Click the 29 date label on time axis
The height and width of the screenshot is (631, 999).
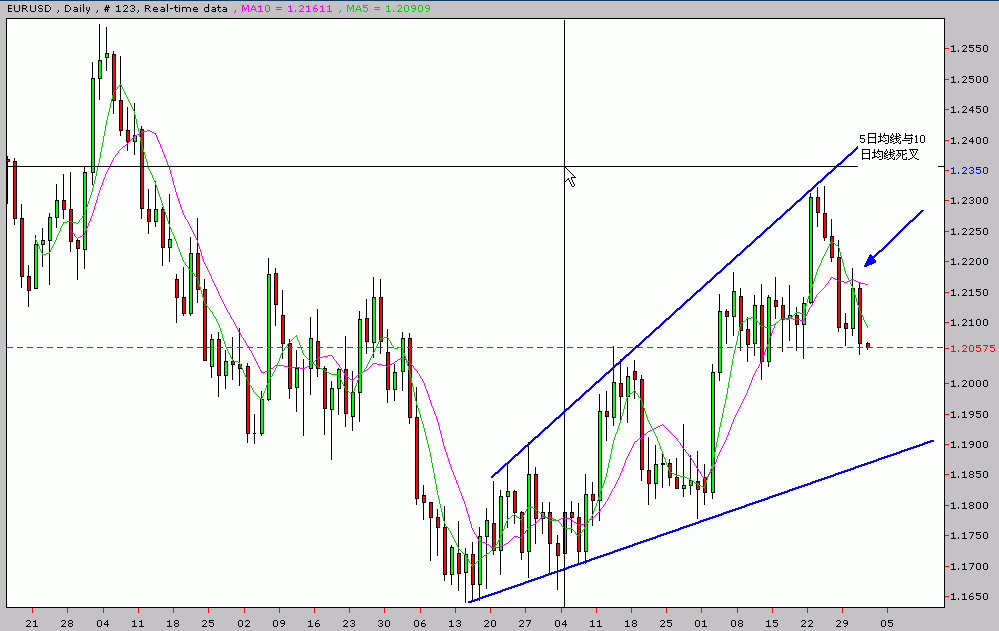pos(842,623)
